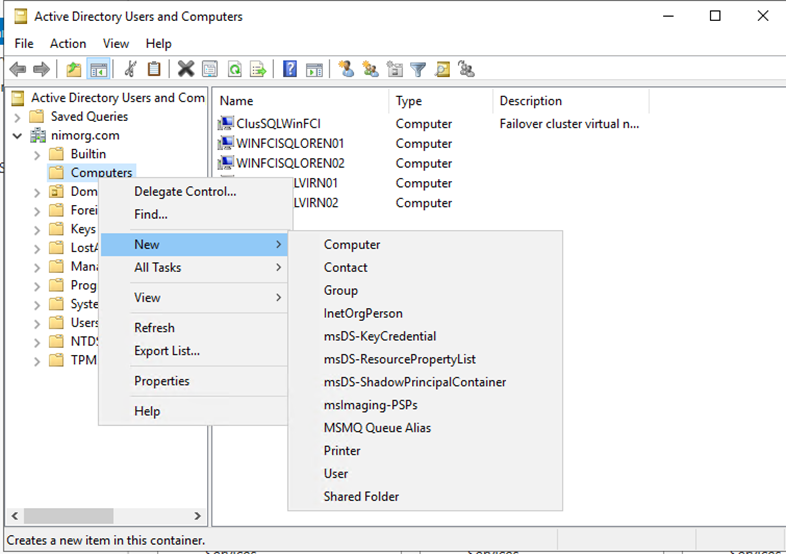The image size is (786, 554).
Task: Click the Export list toolbar icon
Action: coord(258,69)
